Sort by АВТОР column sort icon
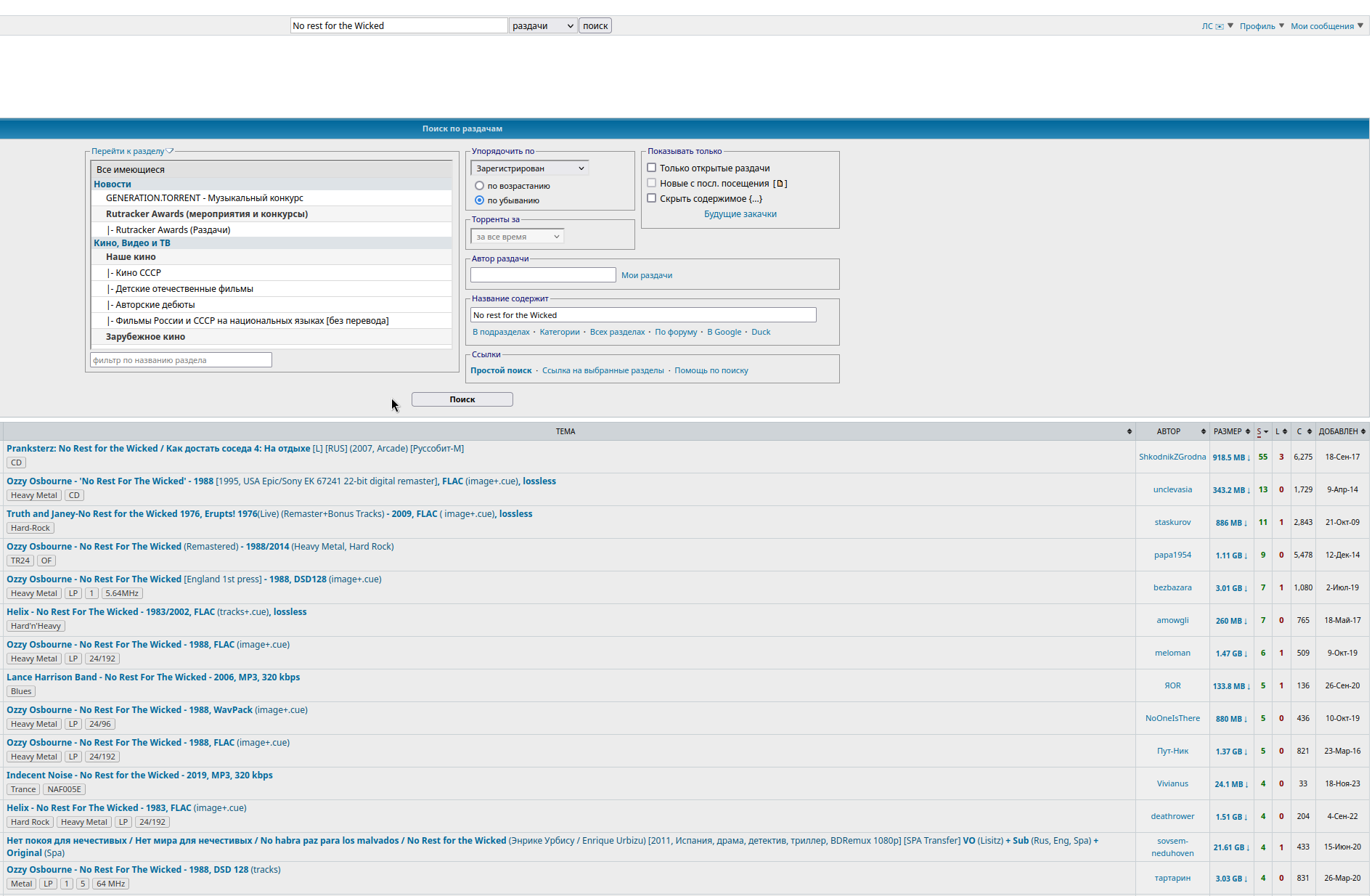The height and width of the screenshot is (896, 1372). tap(1203, 431)
